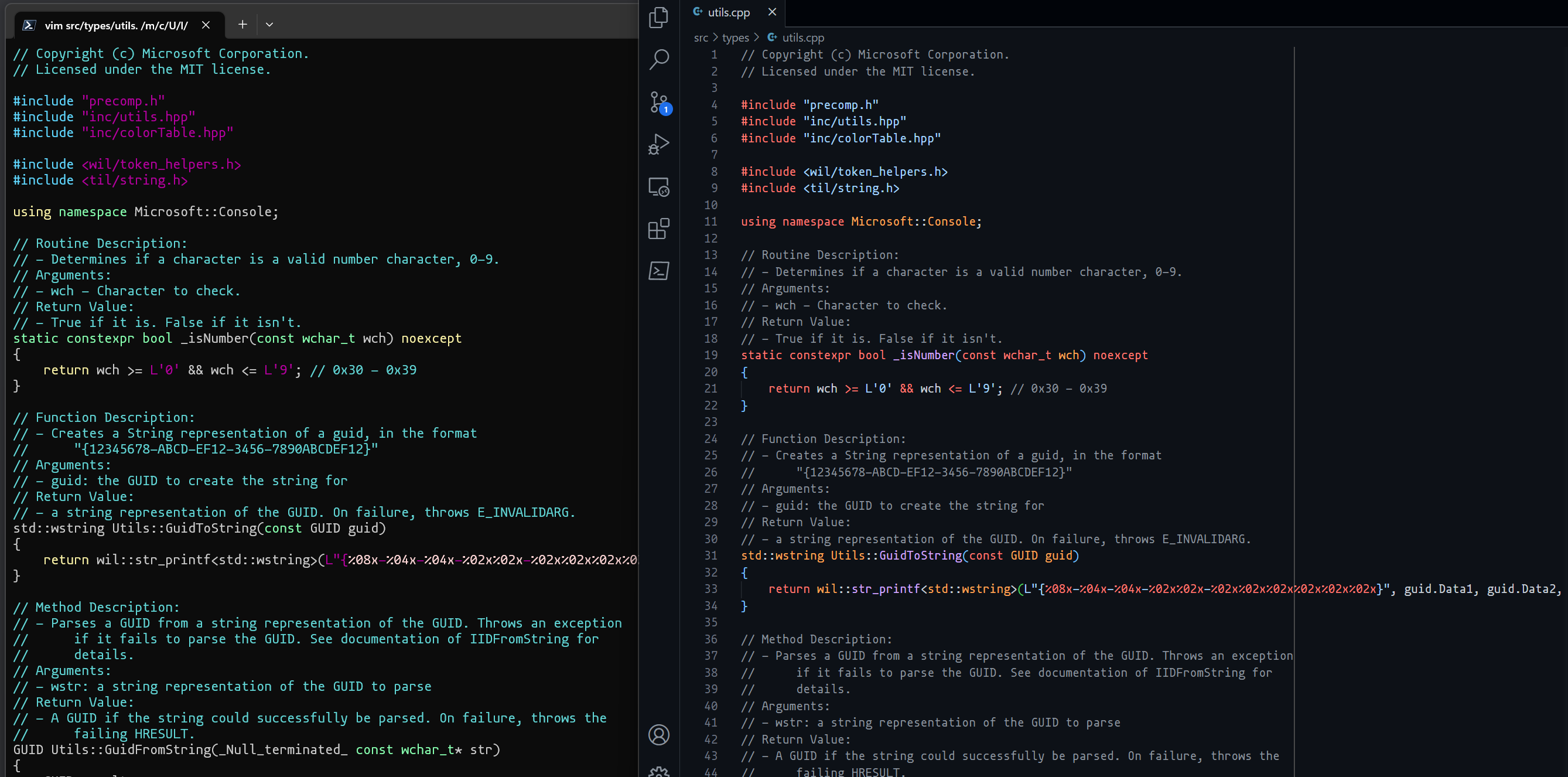
Task: Click line number 19 in the editor gutter
Action: point(711,355)
